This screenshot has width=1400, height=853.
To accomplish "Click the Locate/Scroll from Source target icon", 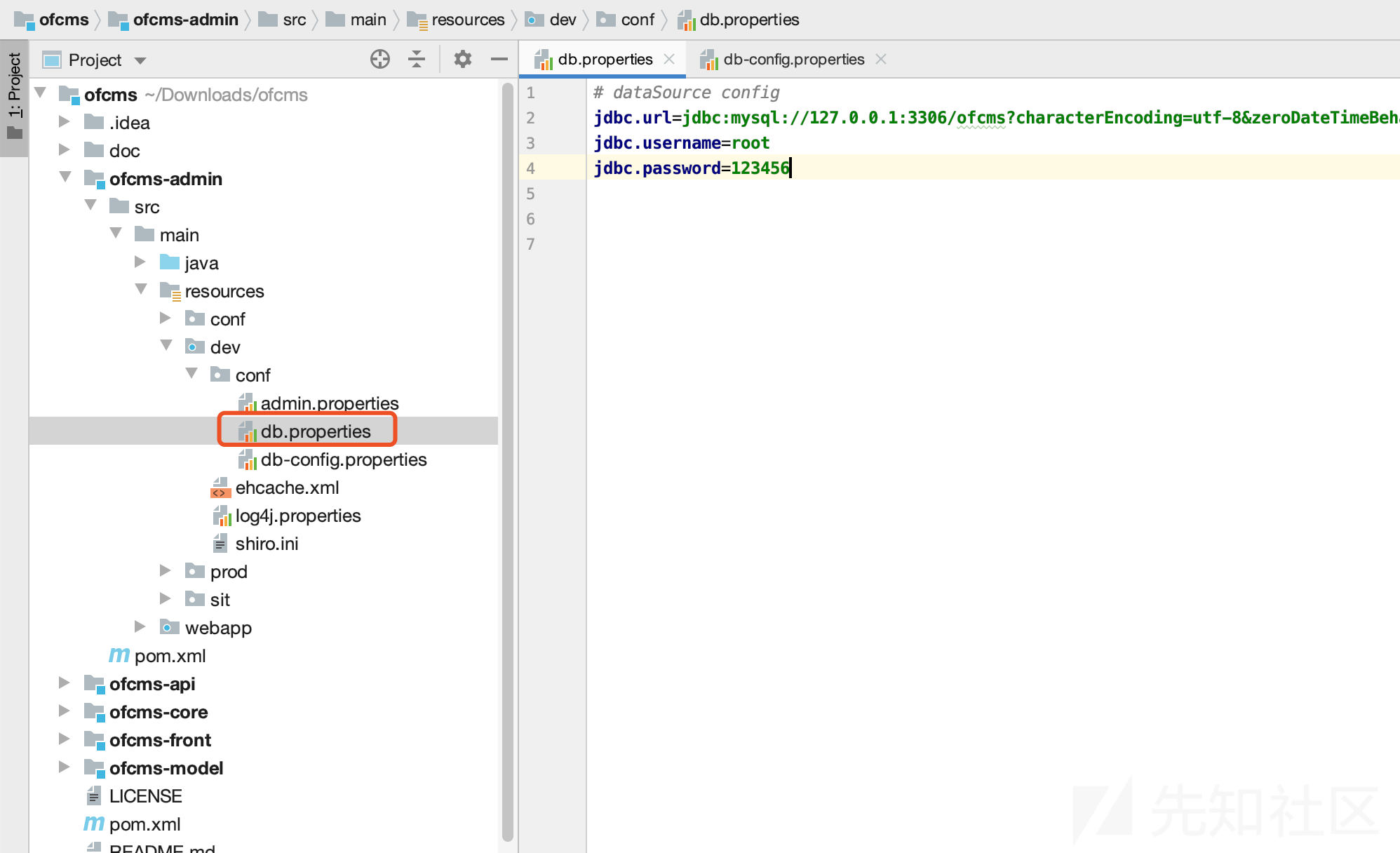I will pyautogui.click(x=380, y=60).
